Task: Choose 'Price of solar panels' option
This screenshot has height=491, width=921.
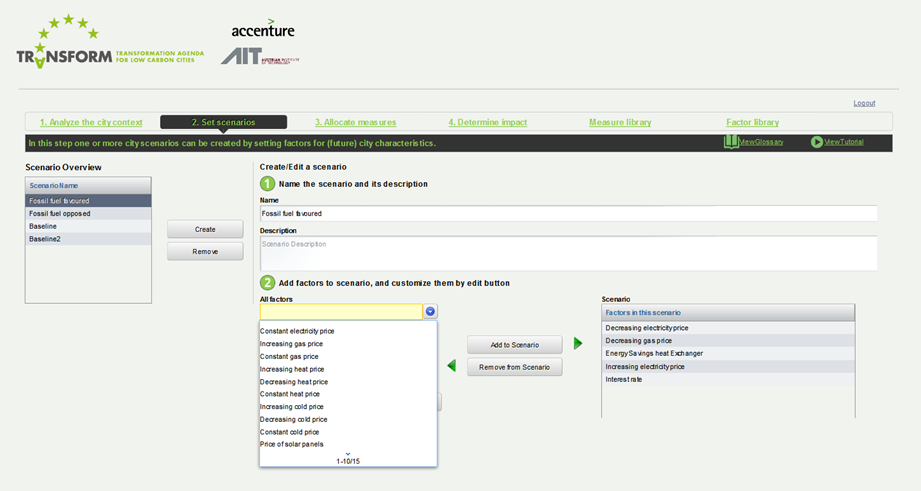Action: [292, 444]
